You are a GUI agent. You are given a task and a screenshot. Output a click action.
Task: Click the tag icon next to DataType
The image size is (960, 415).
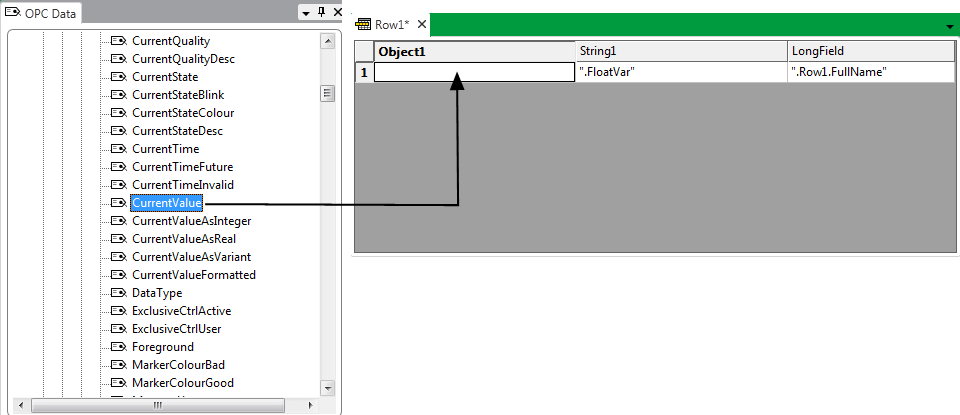pos(118,293)
